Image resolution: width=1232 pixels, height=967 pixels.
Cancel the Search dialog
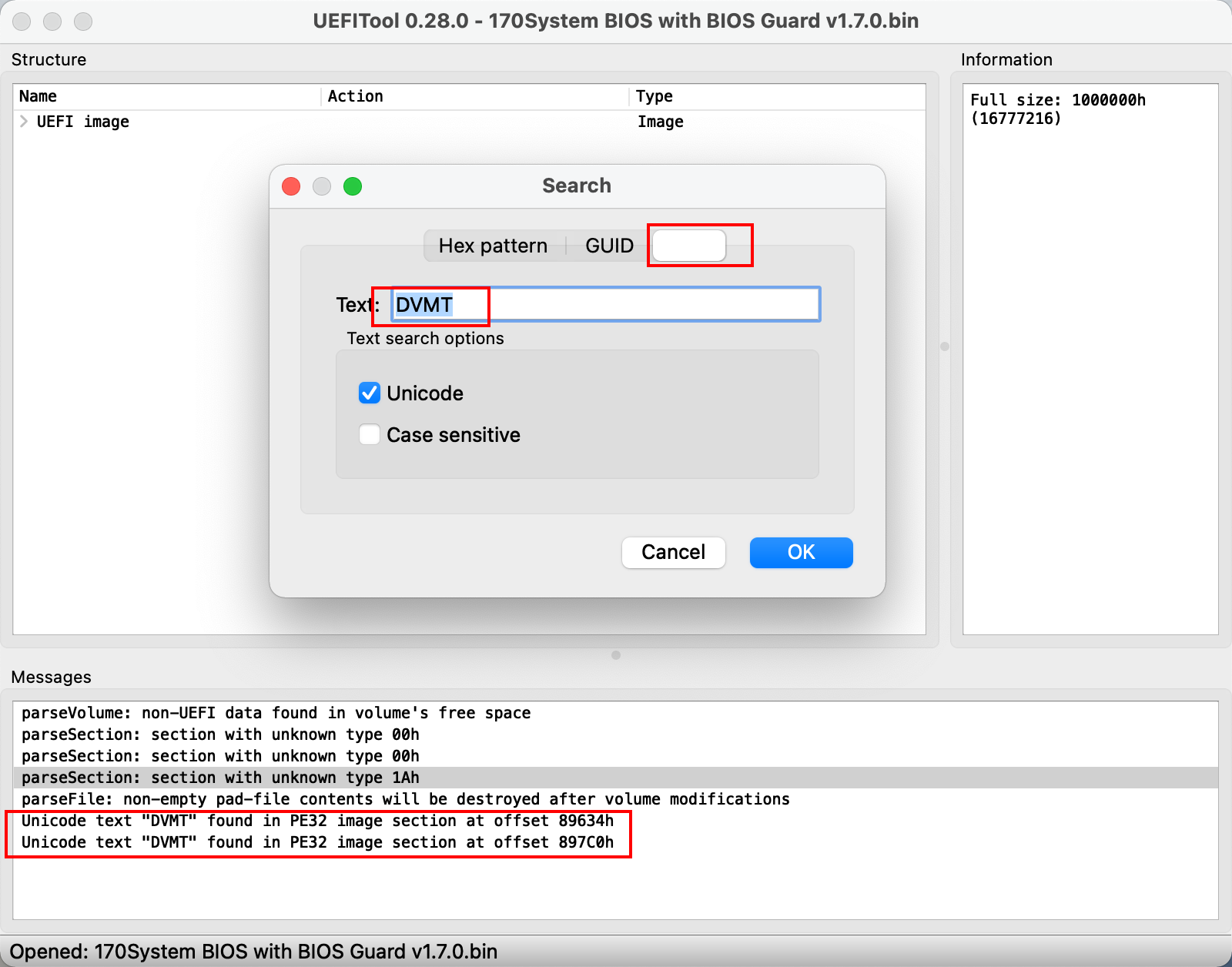point(673,552)
